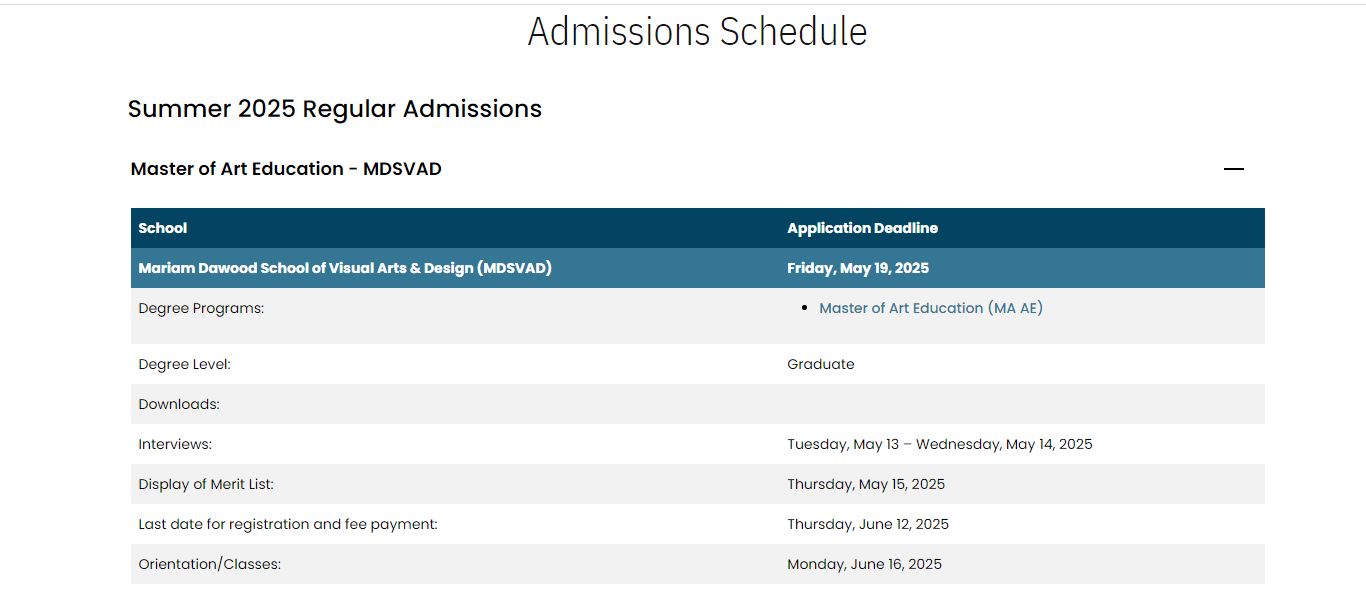Click the Summer 2025 Regular Admissions heading
Viewport: 1366px width, 616px height.
tap(335, 109)
